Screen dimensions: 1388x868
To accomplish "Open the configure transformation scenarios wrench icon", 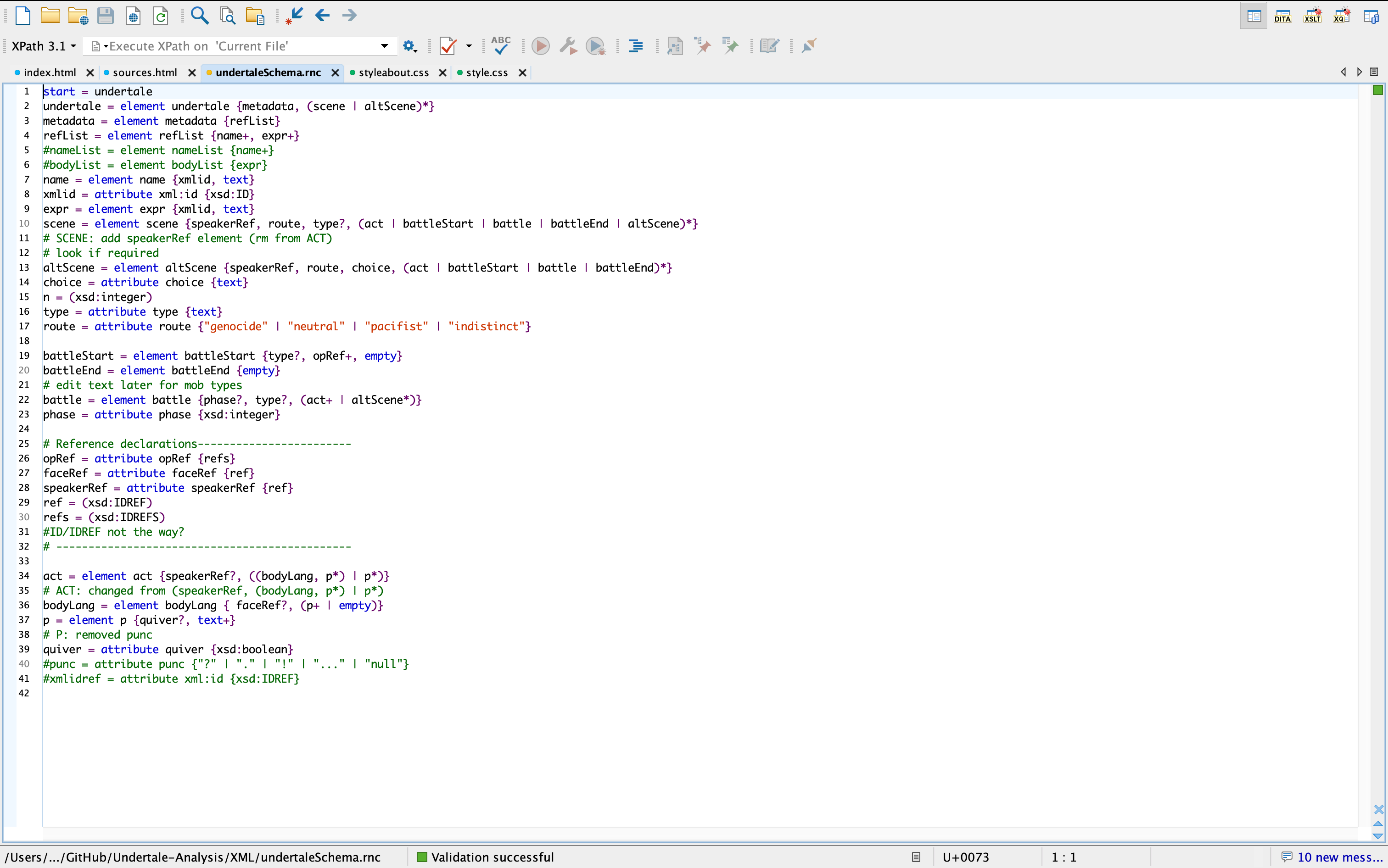I will coord(567,45).
